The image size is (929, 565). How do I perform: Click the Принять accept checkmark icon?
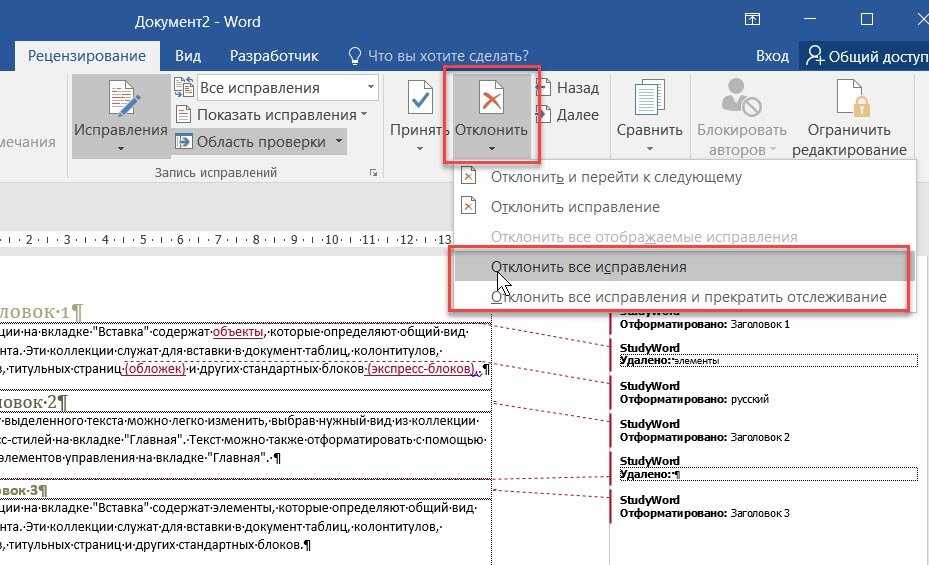(x=419, y=98)
